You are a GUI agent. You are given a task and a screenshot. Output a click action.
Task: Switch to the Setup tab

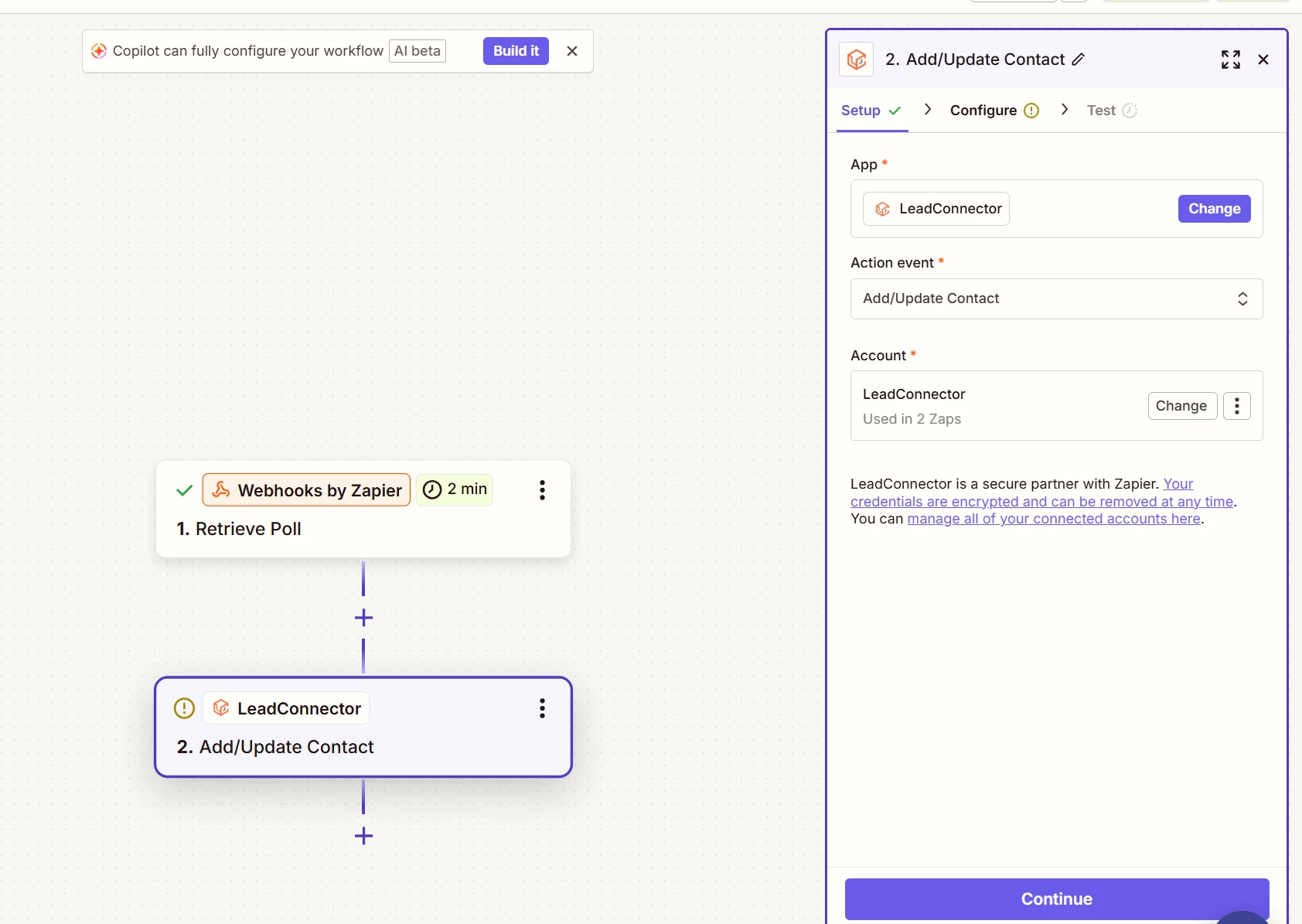871,111
